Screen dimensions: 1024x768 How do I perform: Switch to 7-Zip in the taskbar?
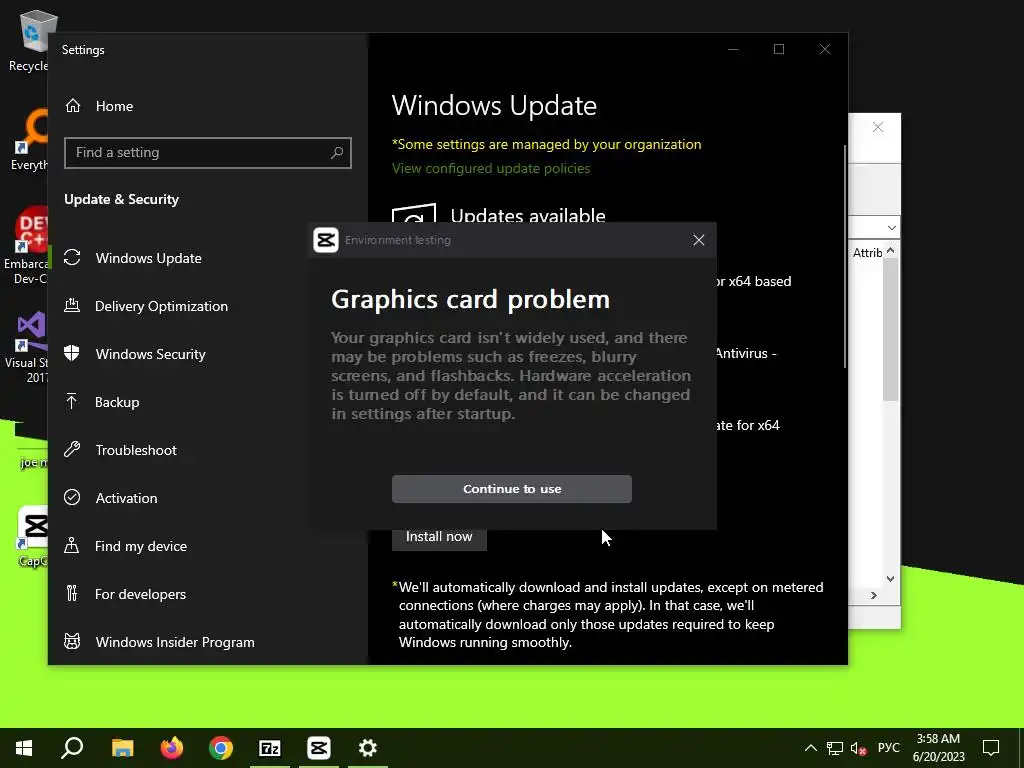270,748
